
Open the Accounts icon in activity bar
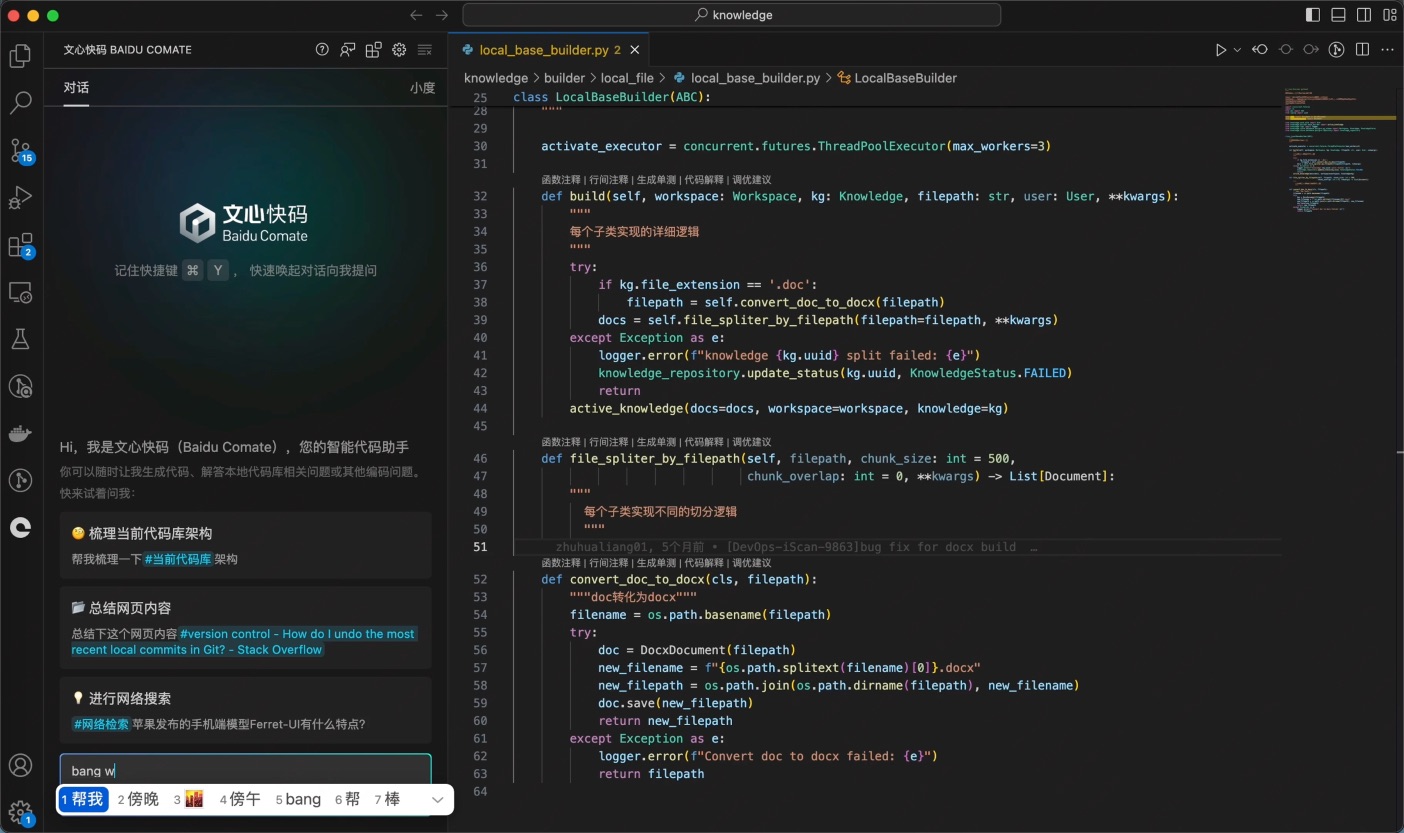(x=20, y=766)
